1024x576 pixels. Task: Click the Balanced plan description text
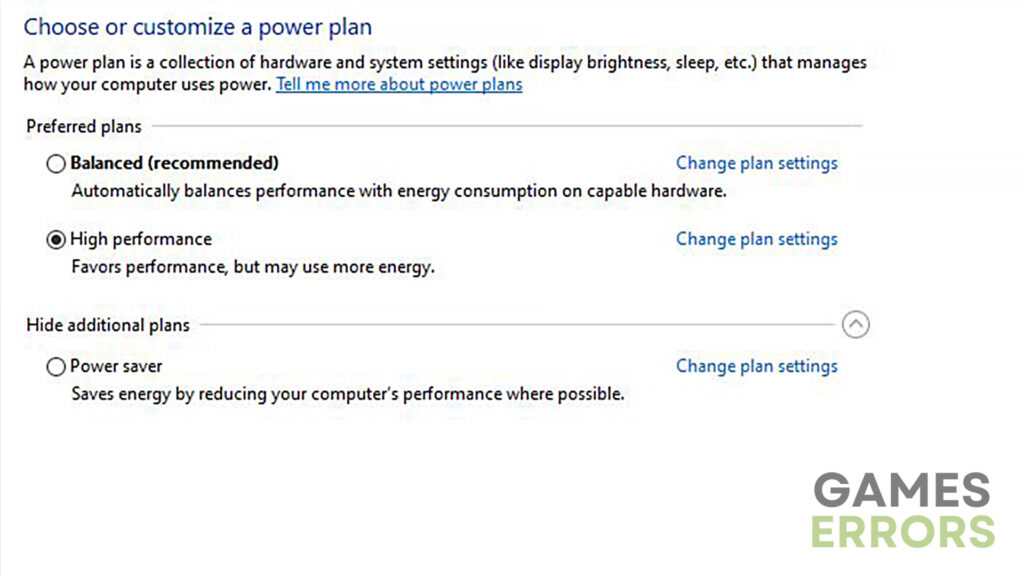pyautogui.click(x=399, y=191)
